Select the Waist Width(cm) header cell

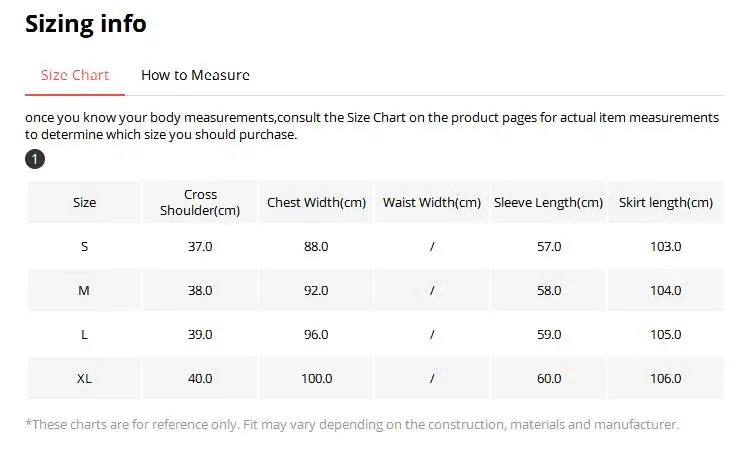point(432,203)
